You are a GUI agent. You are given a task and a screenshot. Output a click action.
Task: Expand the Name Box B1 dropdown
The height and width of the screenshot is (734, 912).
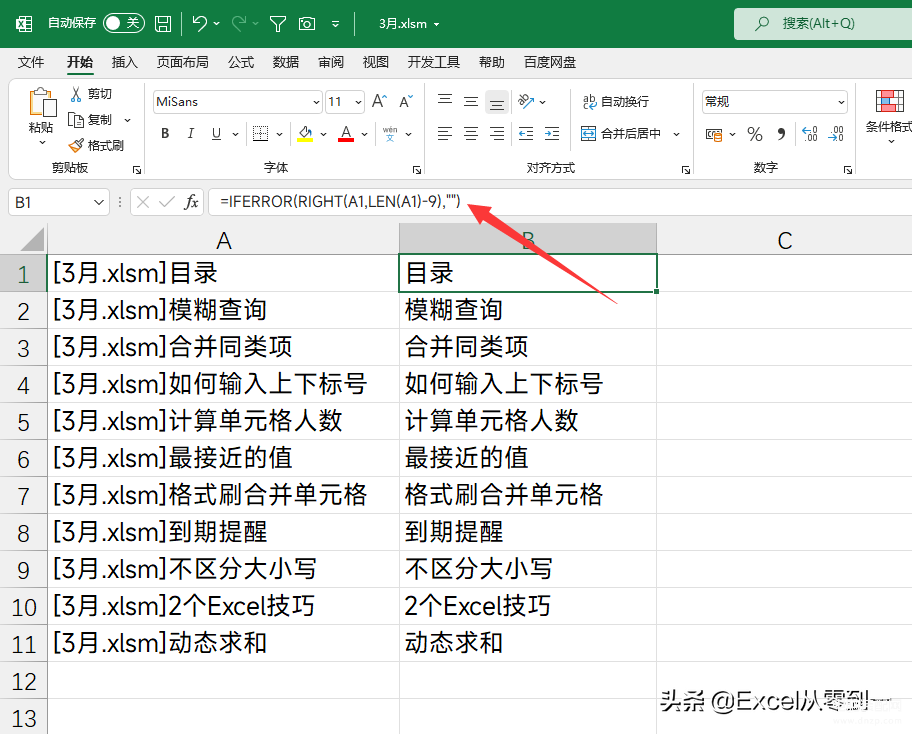tap(99, 202)
